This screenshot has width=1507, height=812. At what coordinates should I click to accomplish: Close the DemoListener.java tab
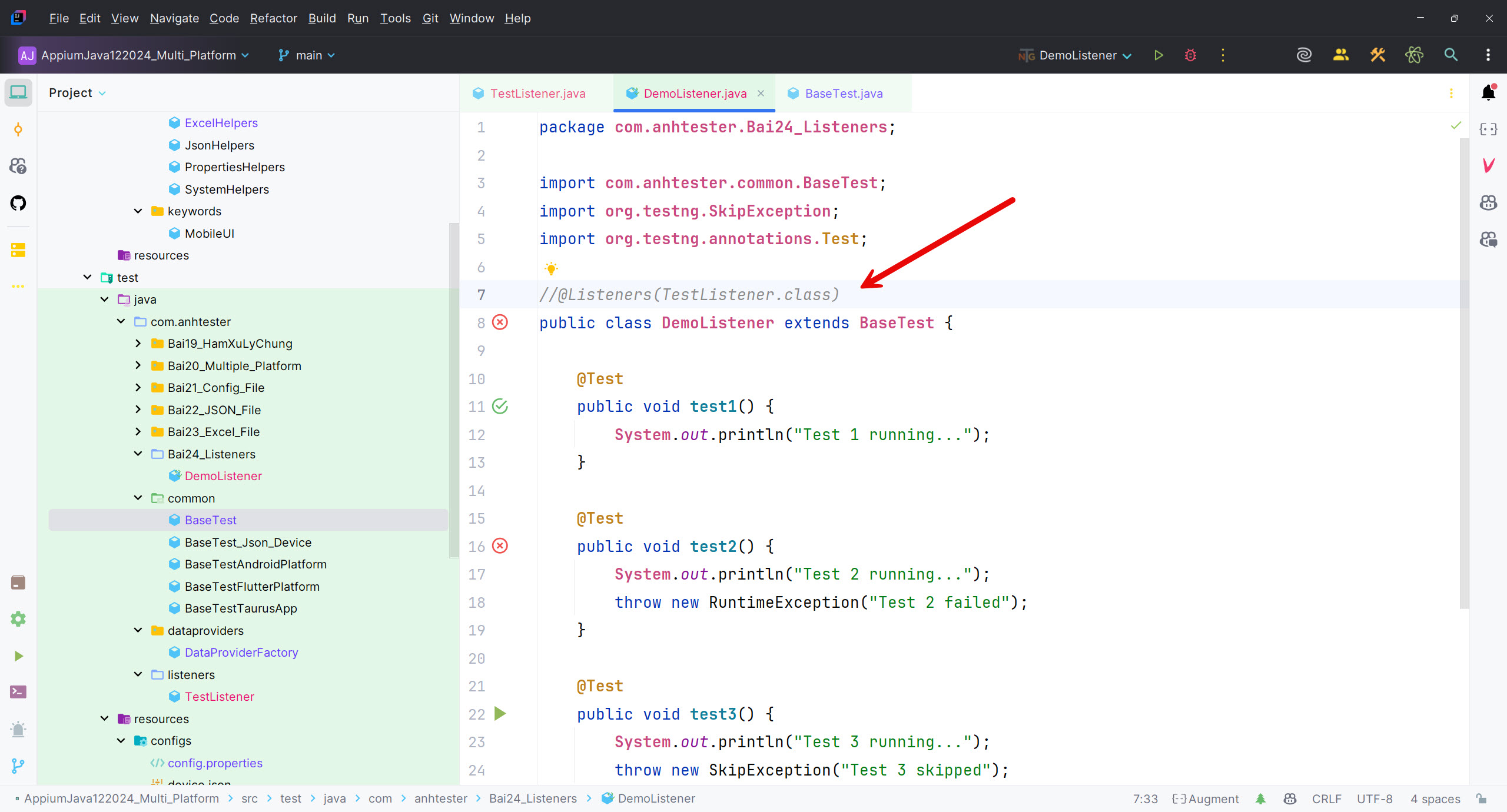[x=761, y=94]
